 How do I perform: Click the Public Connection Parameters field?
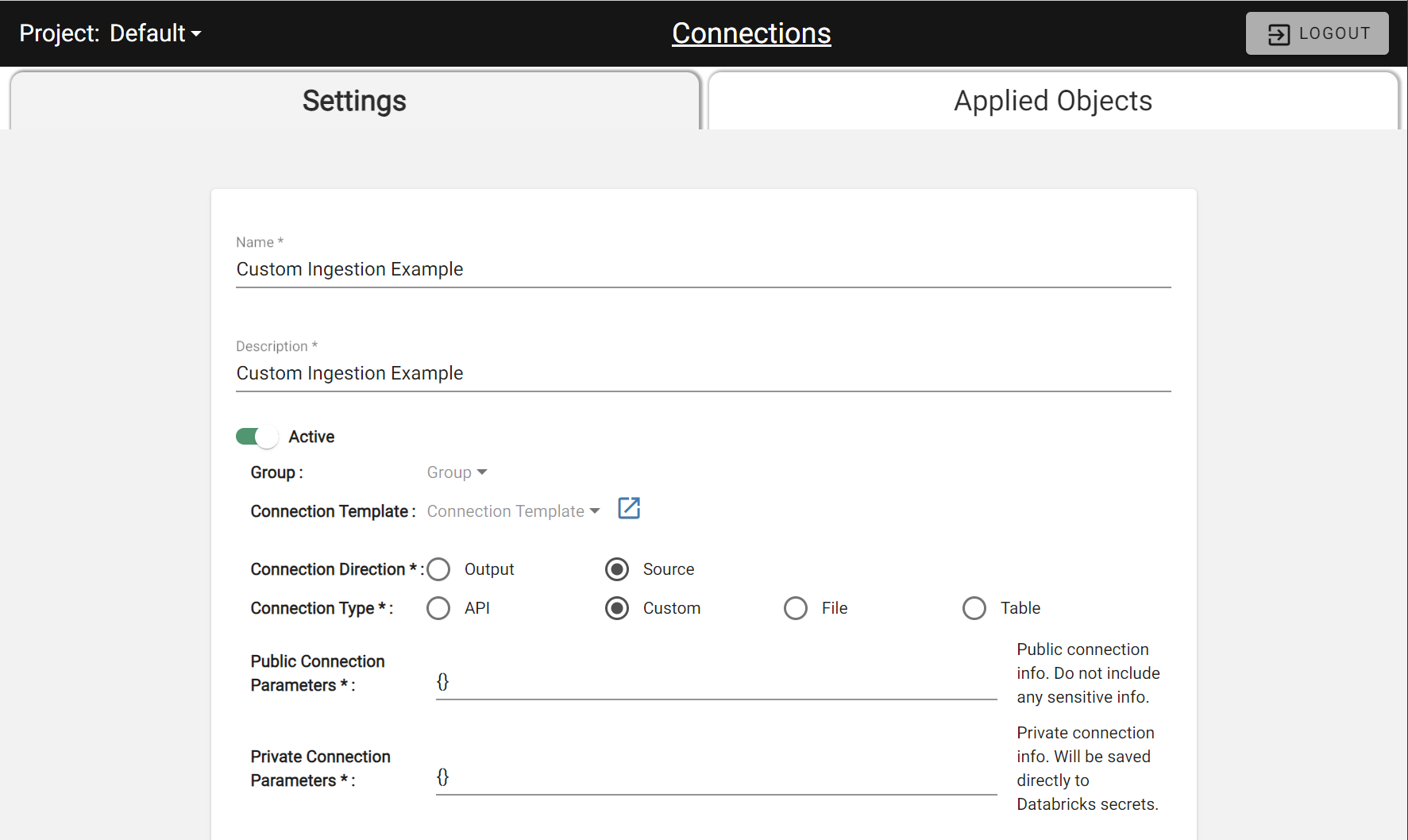point(716,682)
